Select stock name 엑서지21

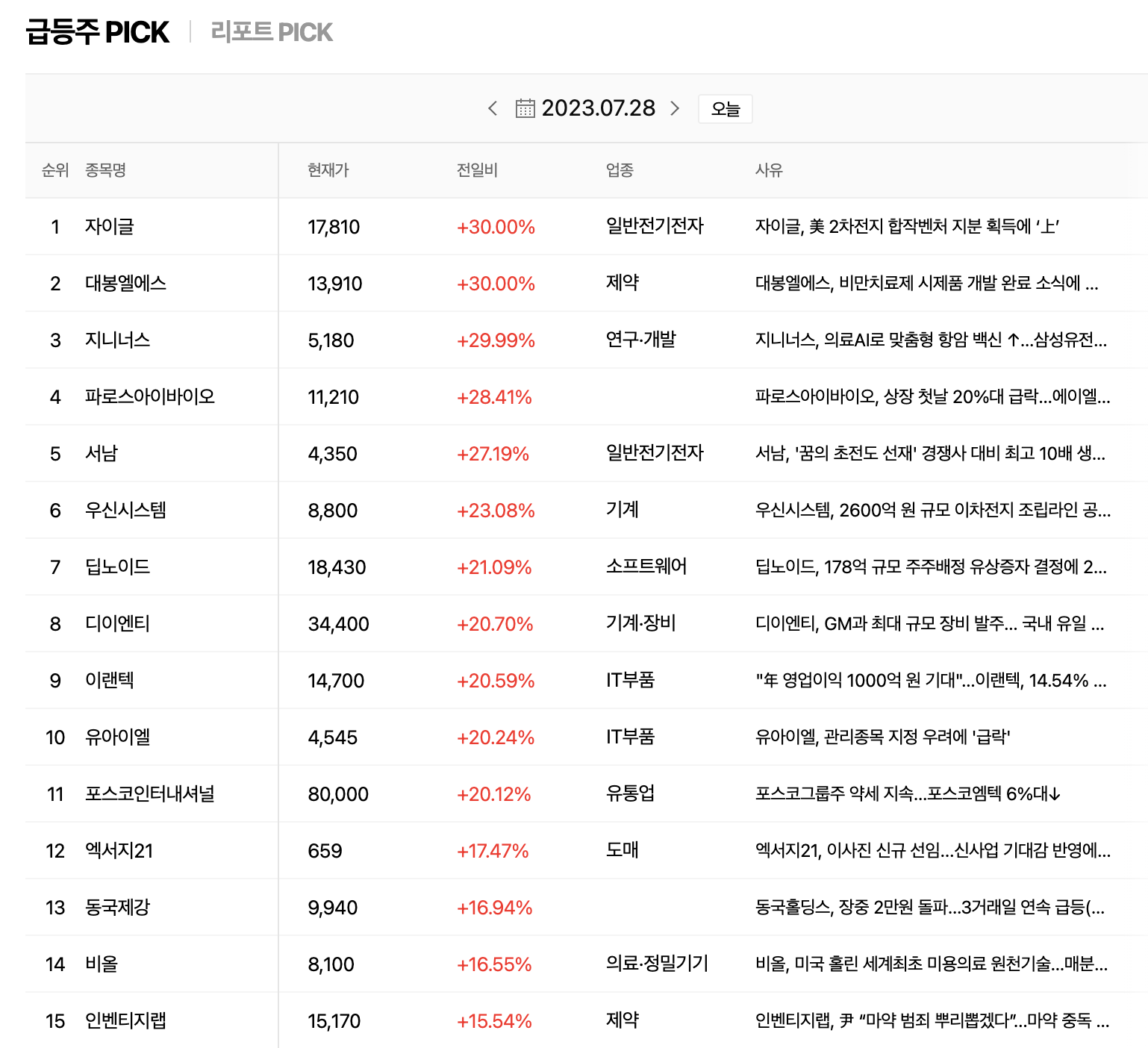coord(119,850)
